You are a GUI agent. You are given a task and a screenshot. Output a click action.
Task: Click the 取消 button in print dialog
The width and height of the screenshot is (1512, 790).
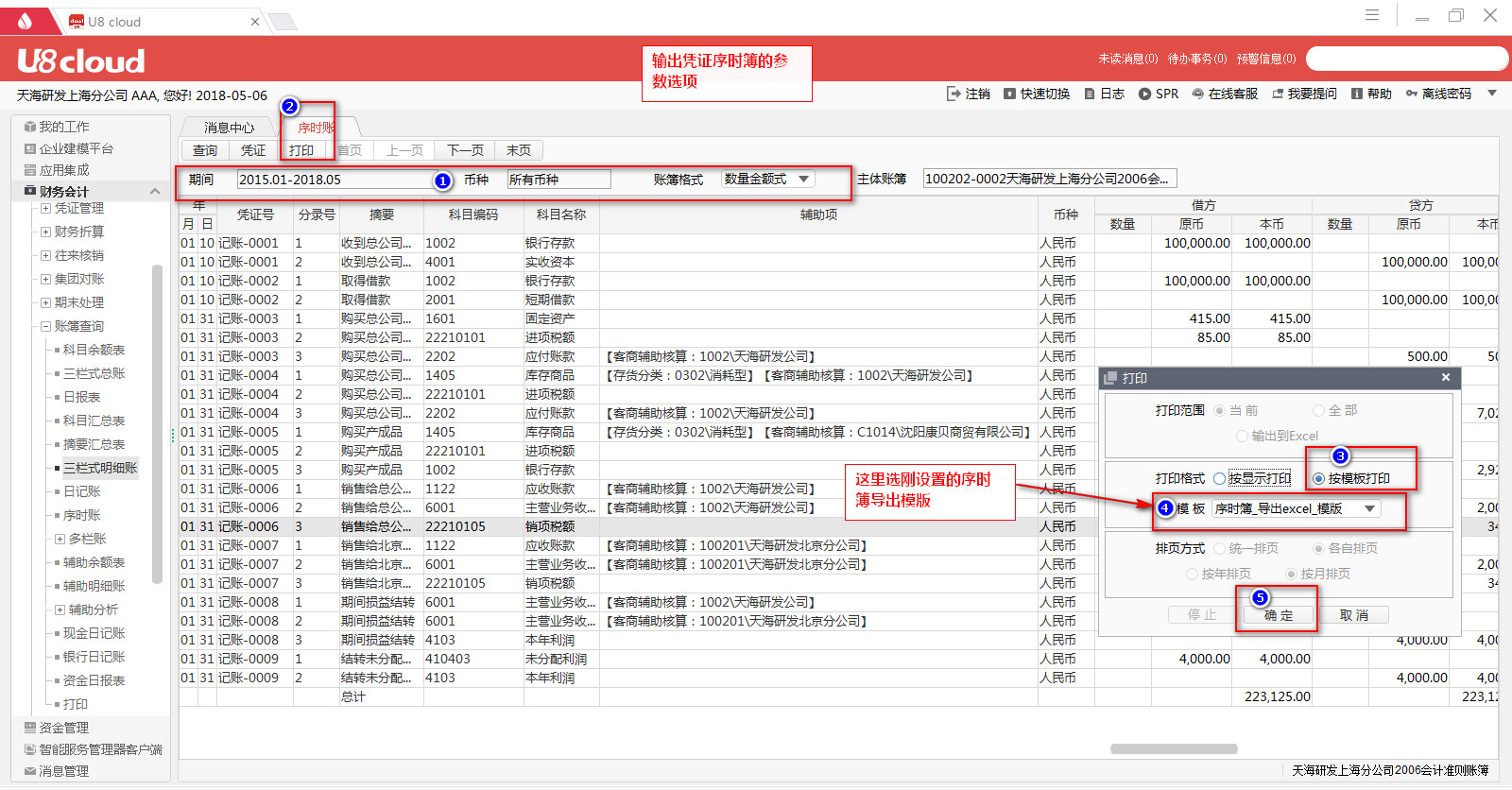tap(1353, 615)
